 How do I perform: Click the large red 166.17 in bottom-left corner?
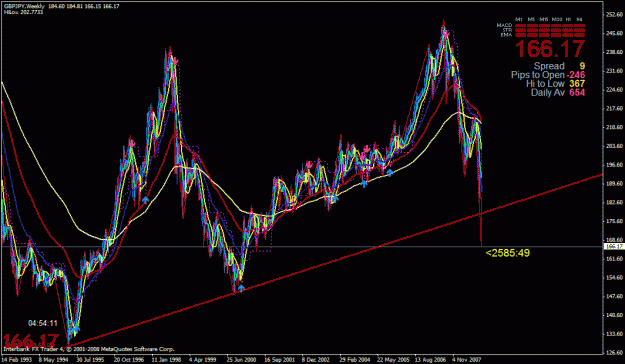click(31, 340)
